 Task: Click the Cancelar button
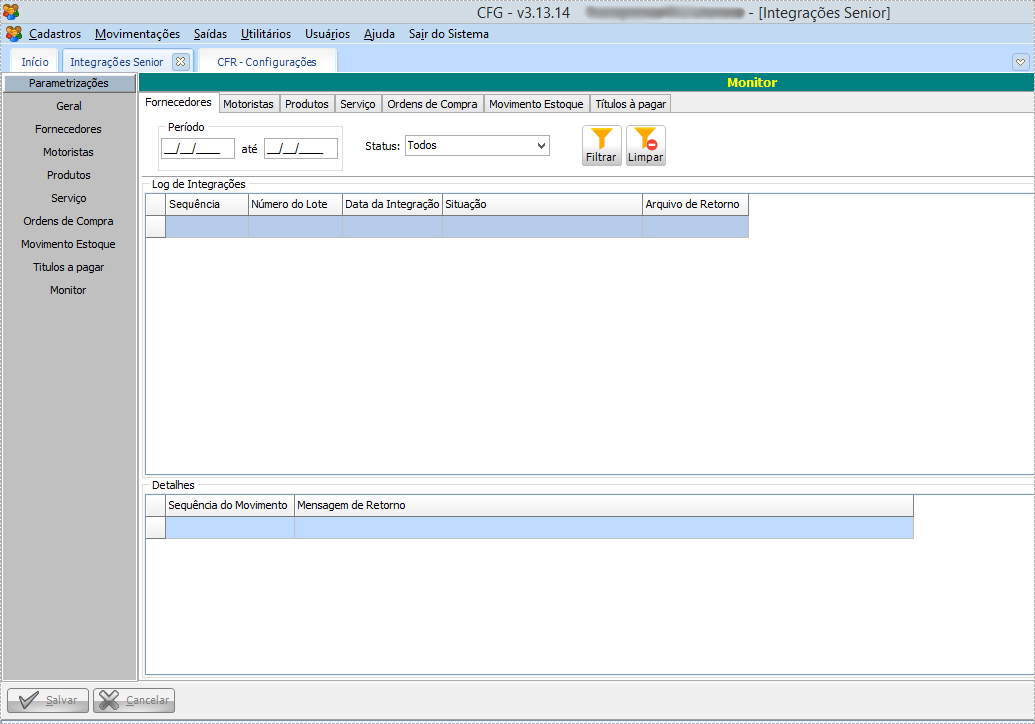[x=134, y=700]
